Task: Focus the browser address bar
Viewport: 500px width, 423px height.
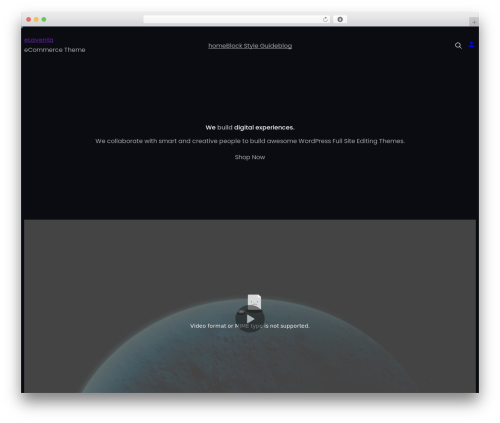Action: point(237,20)
